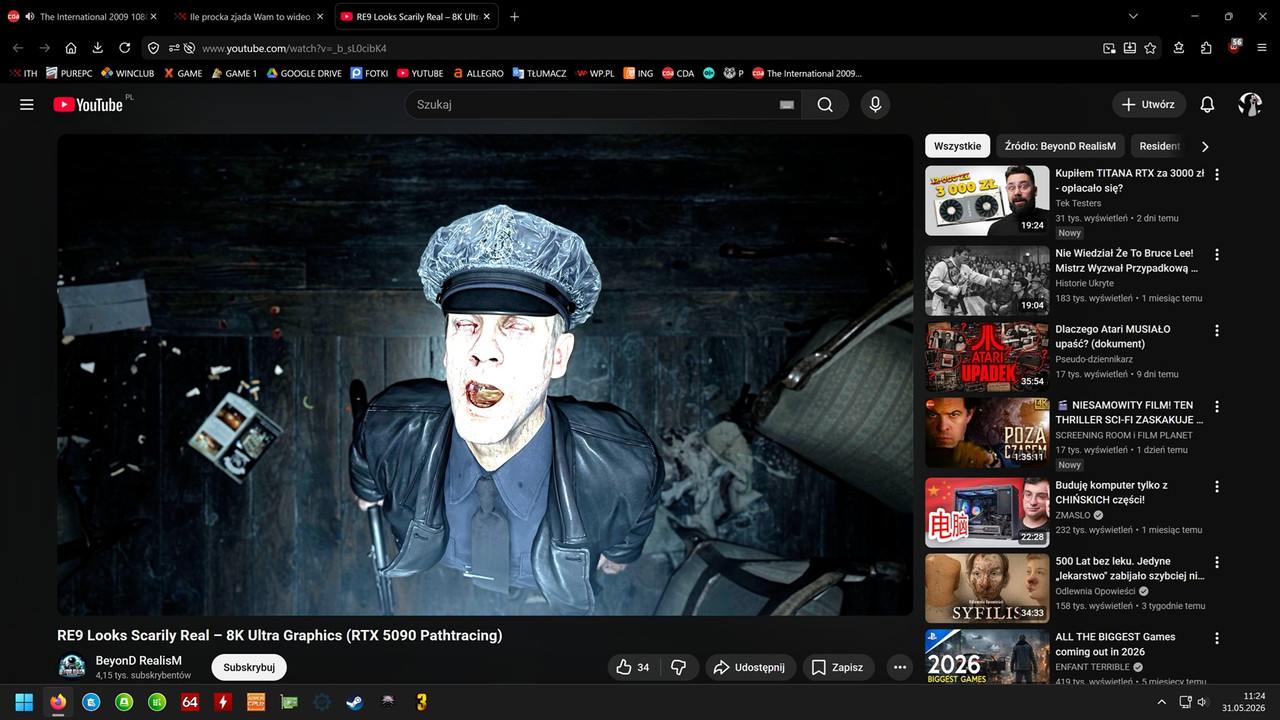The image size is (1280, 720).
Task: Switch to The International 2009 tab
Action: (84, 17)
